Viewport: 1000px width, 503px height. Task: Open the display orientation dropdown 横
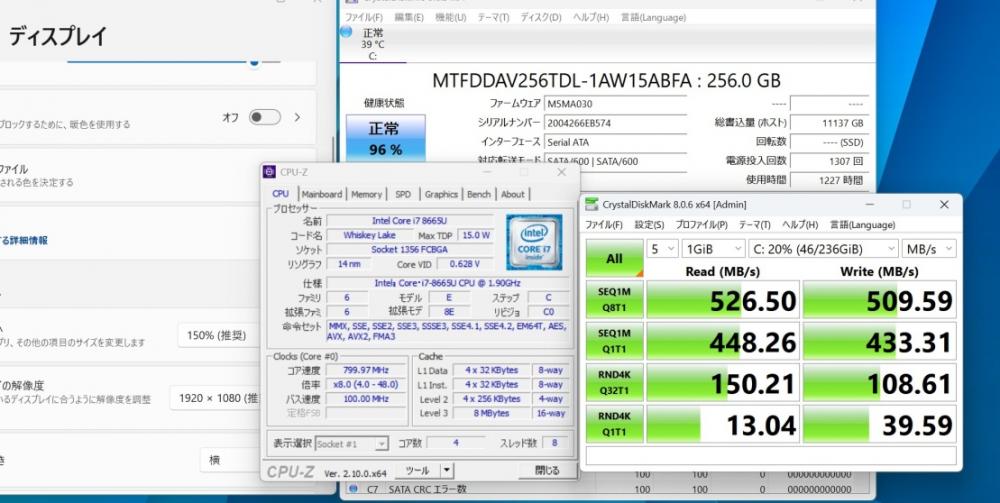pyautogui.click(x=231, y=460)
